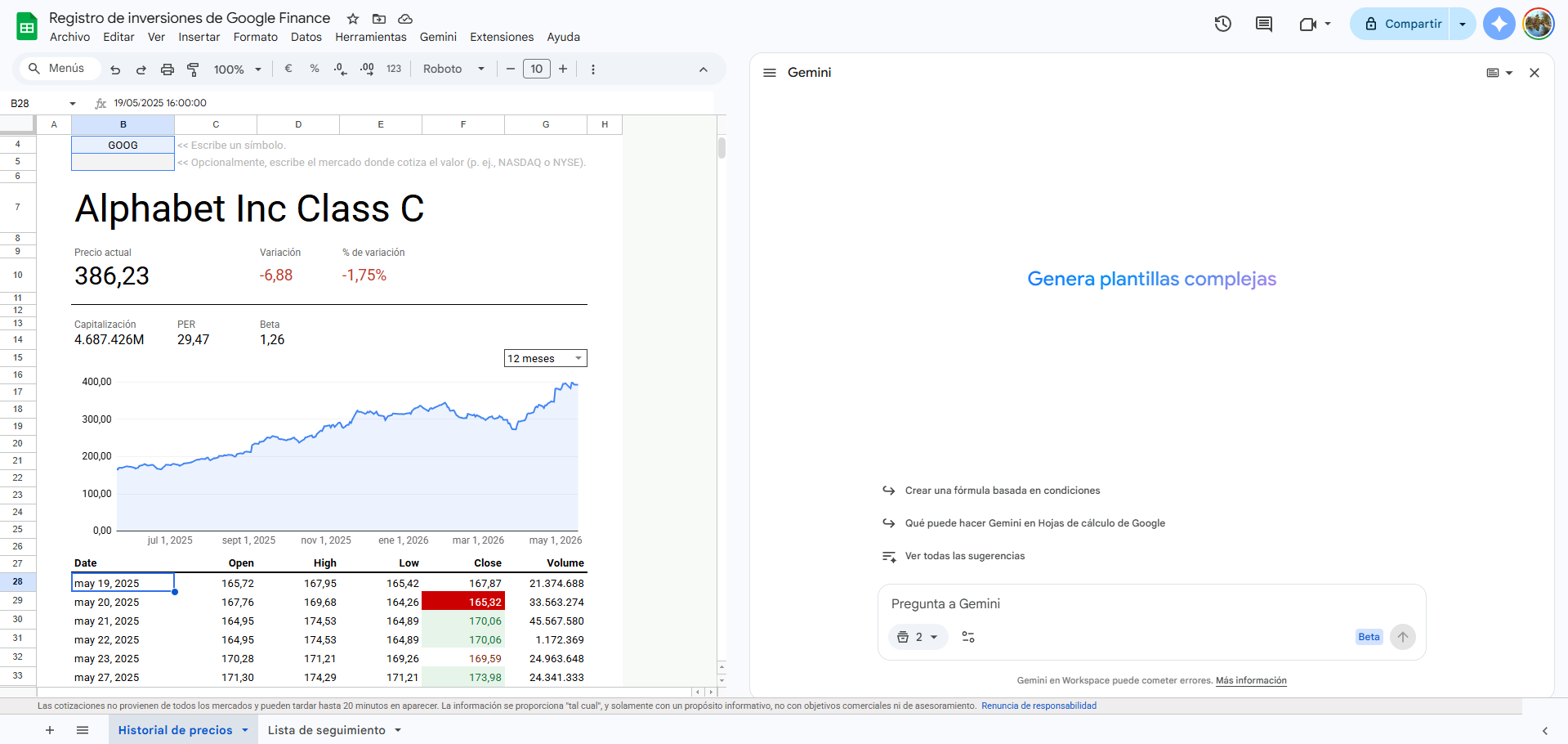Viewport: 1568px width, 744px height.
Task: Click the Gemini send arrow button
Action: click(x=1403, y=637)
